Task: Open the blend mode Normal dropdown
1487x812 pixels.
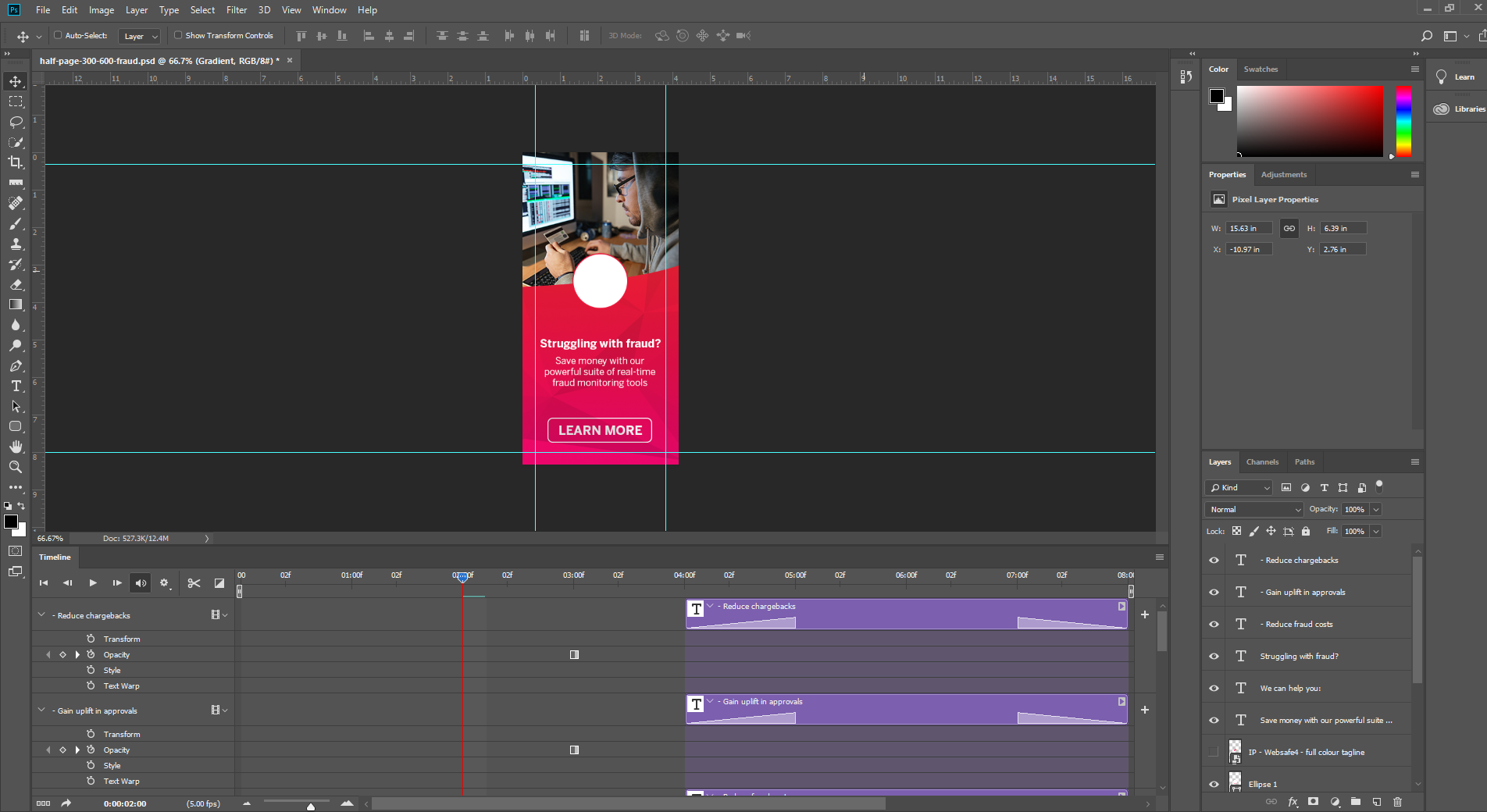Action: 1254,510
